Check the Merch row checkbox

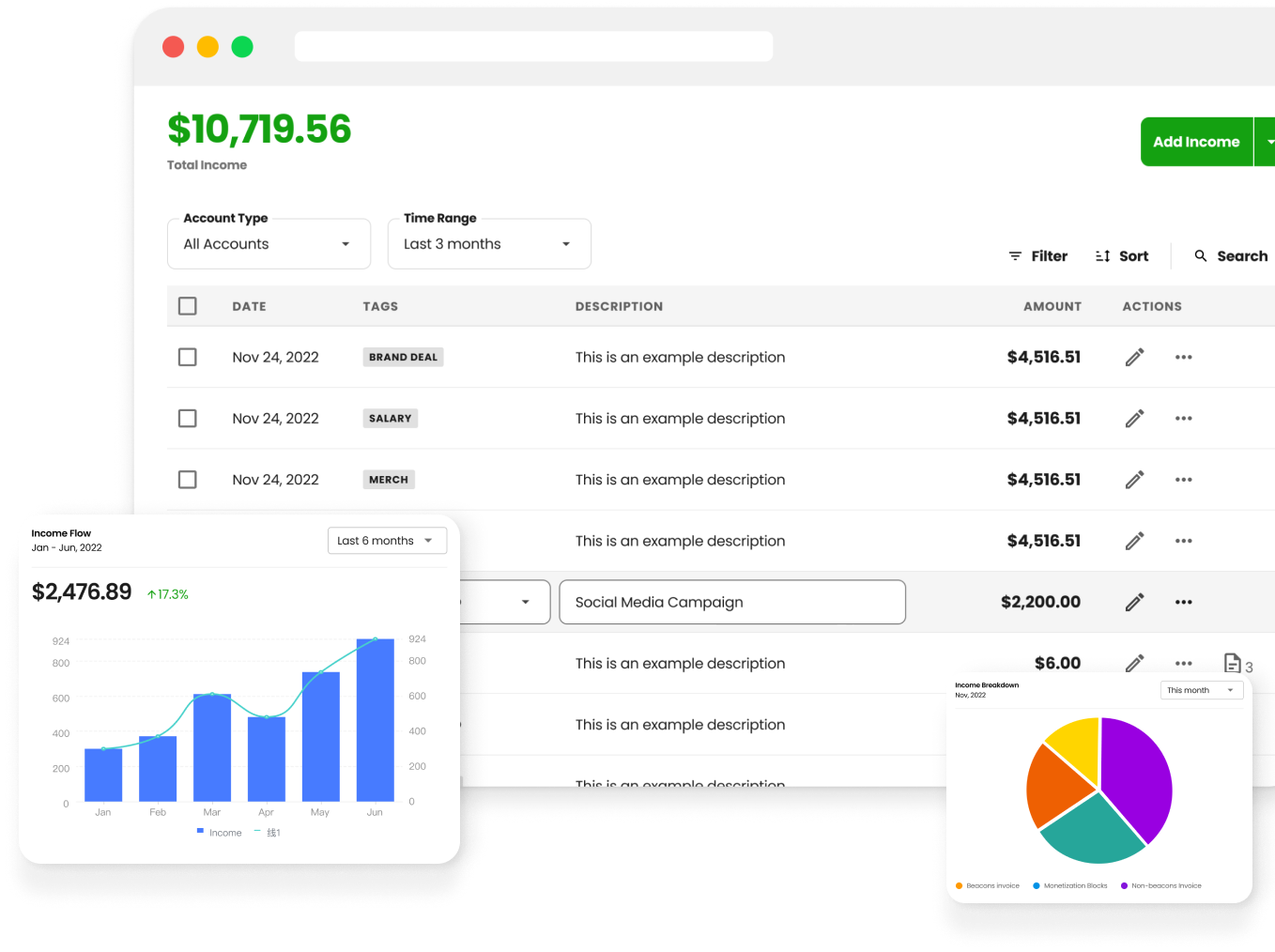[188, 480]
